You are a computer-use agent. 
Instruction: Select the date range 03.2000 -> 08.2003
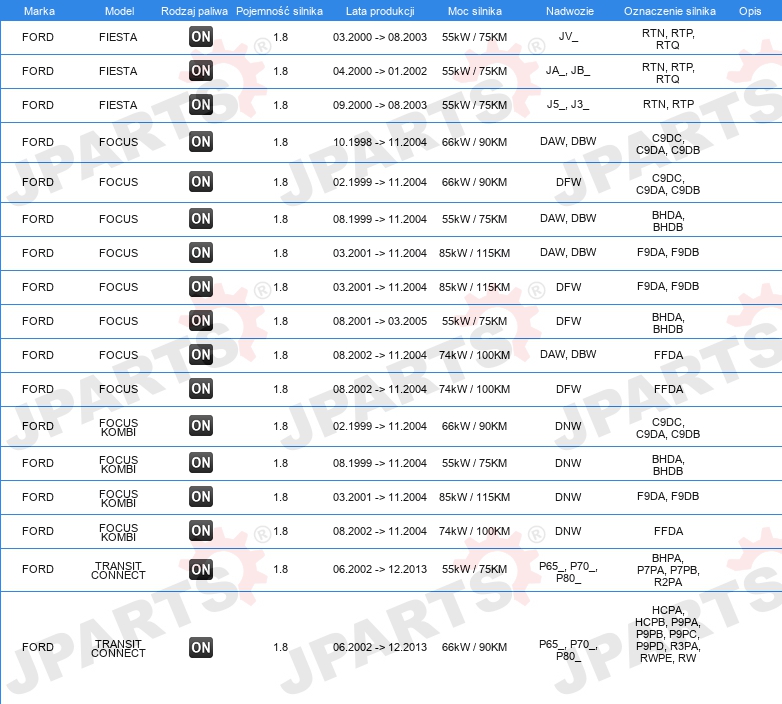[x=380, y=37]
